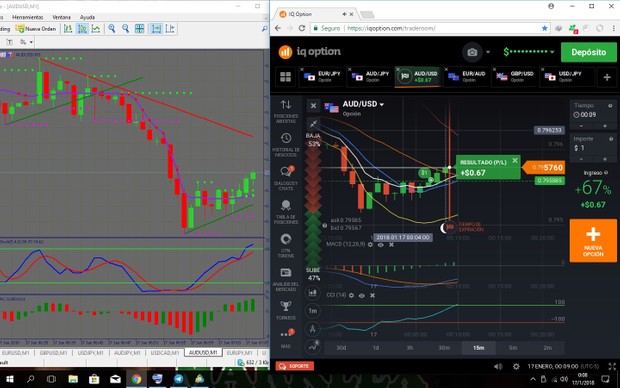Toggle MACD indicator visibility eye
The width and height of the screenshot is (620, 388).
(380, 245)
